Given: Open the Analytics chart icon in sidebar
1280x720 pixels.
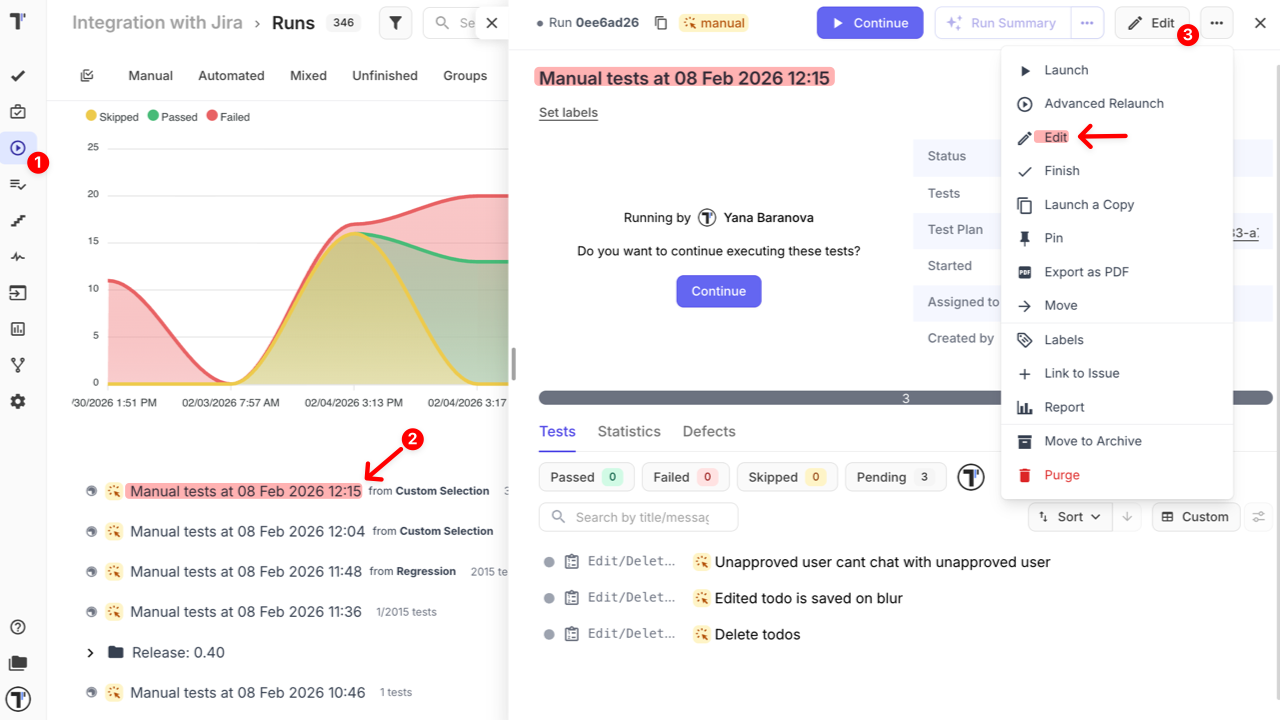Looking at the screenshot, I should coord(18,329).
